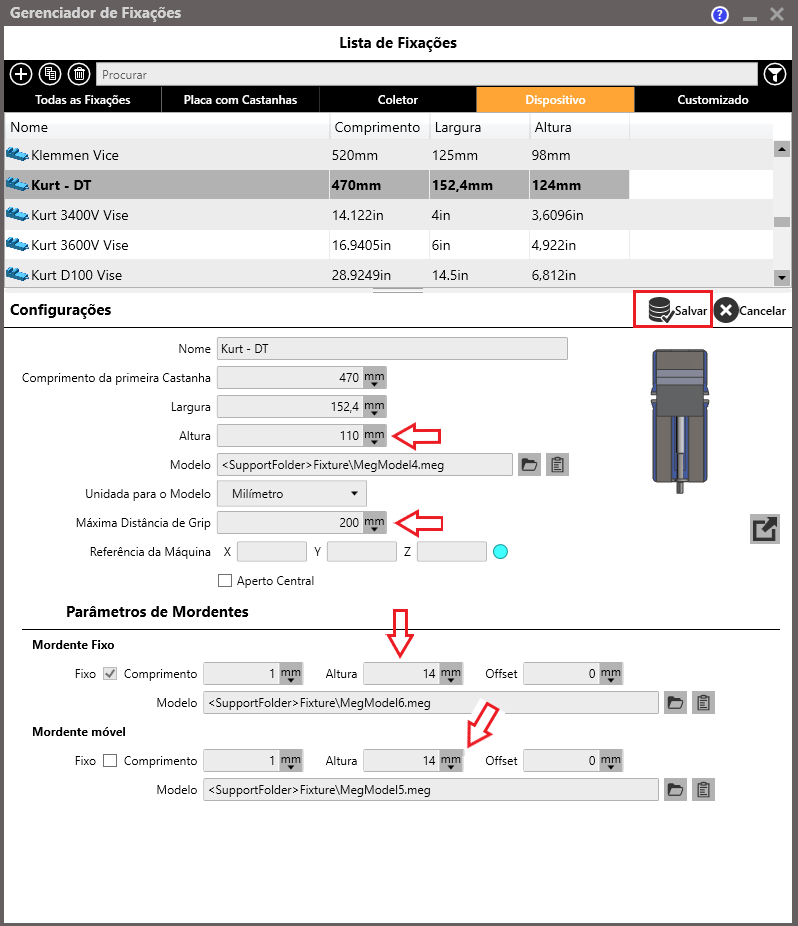Open the mm unit dropdown for the 110 Altura value
The width and height of the screenshot is (798, 926).
click(x=374, y=436)
